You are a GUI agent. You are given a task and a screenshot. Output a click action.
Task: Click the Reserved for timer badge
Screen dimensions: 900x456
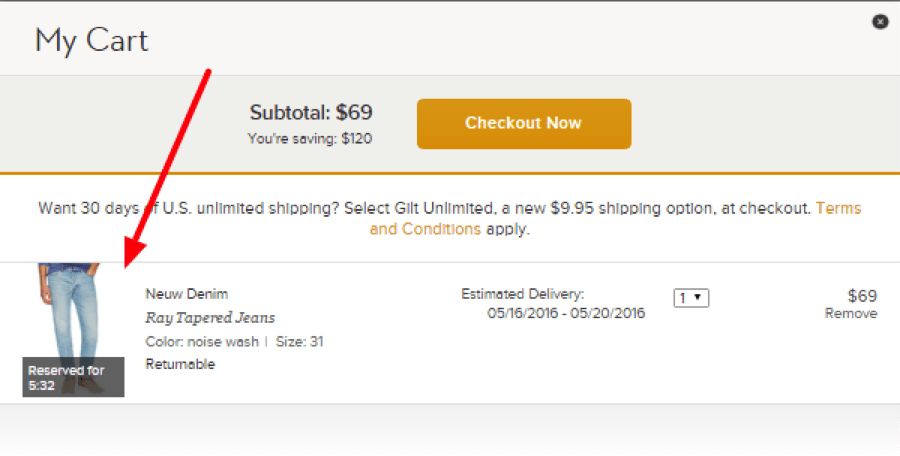point(73,377)
